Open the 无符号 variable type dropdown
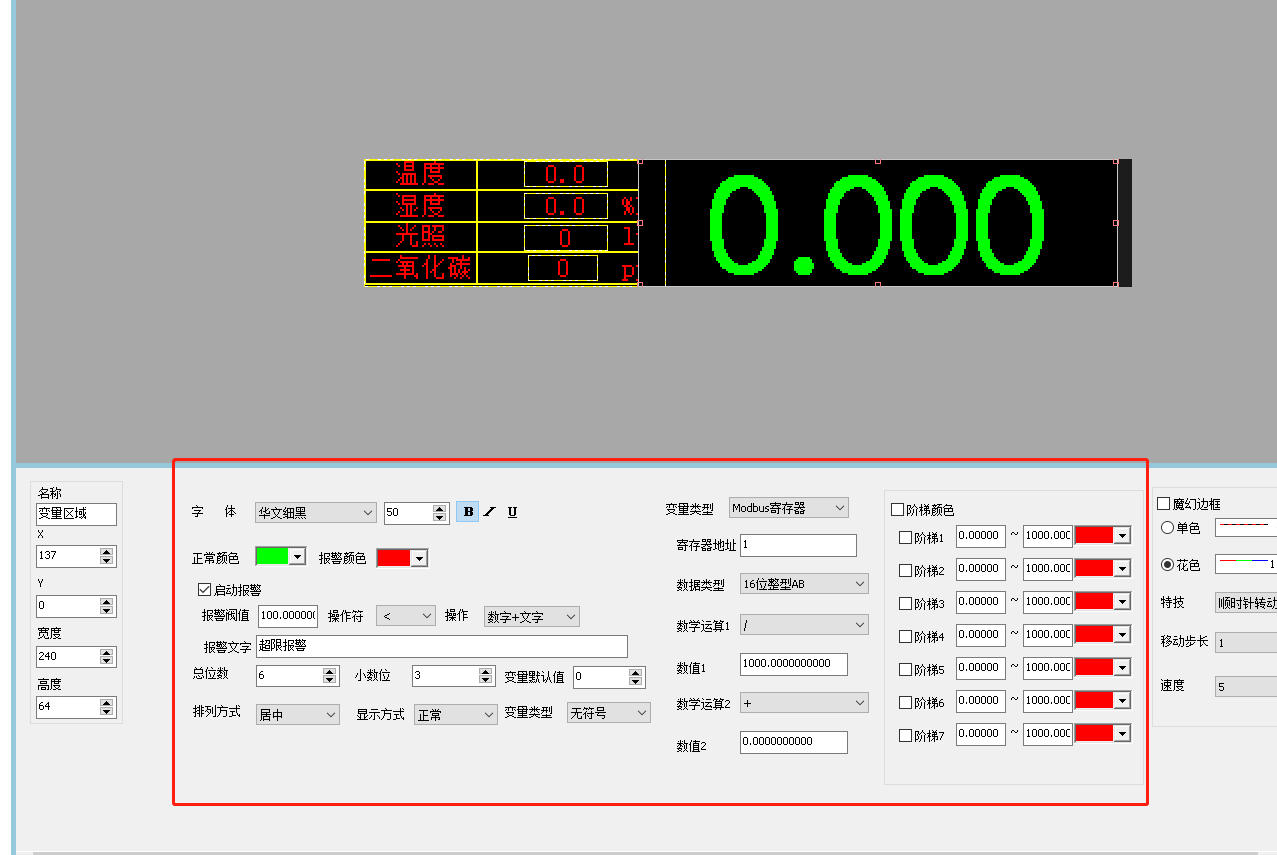 609,713
